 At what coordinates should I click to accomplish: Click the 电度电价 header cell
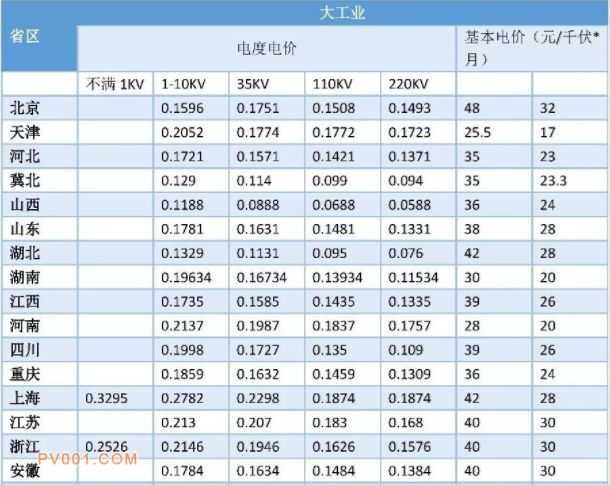(266, 47)
